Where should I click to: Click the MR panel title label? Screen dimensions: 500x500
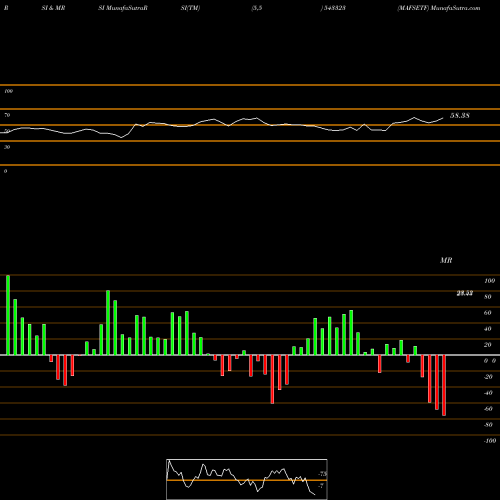pyautogui.click(x=446, y=260)
